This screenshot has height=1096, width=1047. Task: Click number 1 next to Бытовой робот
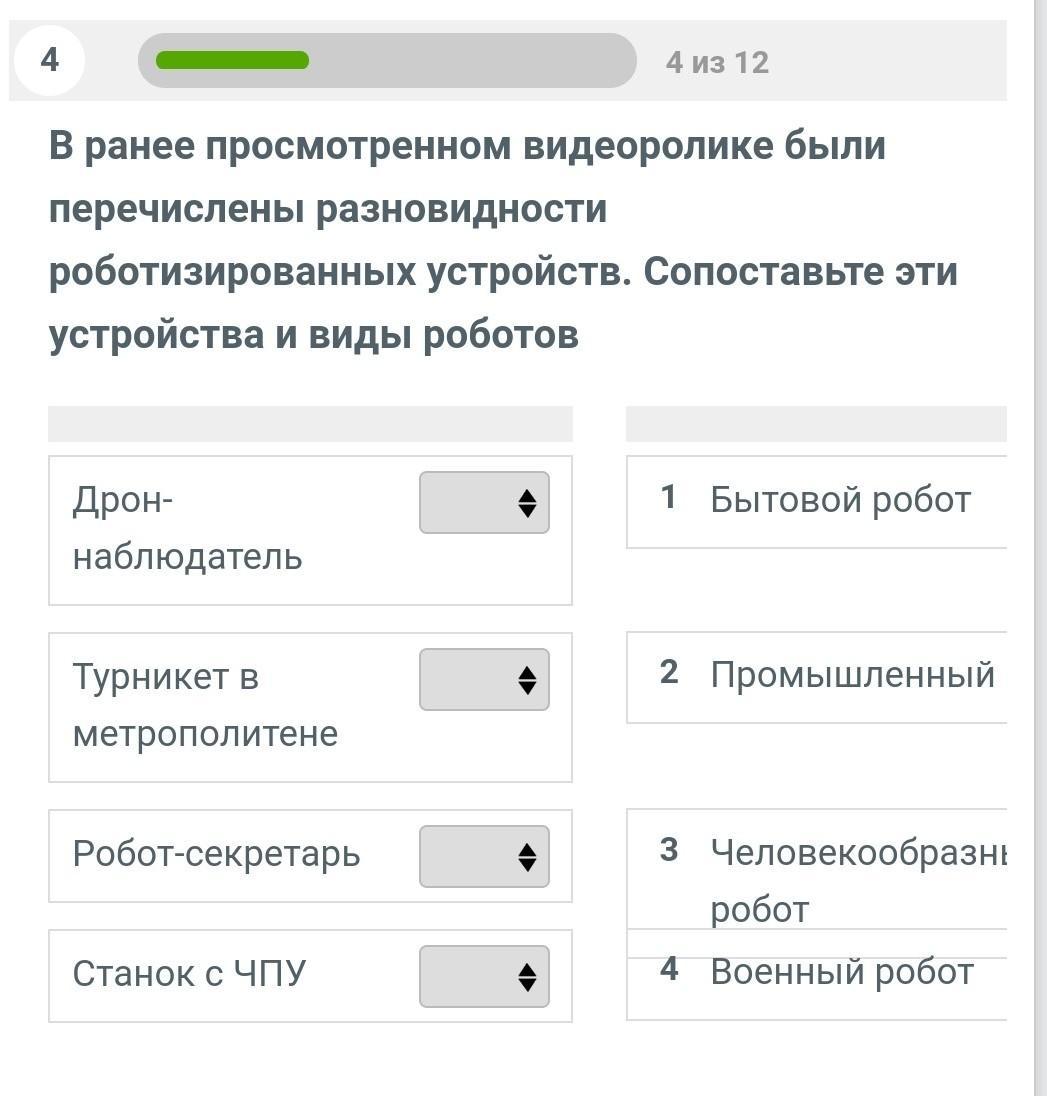(x=669, y=497)
